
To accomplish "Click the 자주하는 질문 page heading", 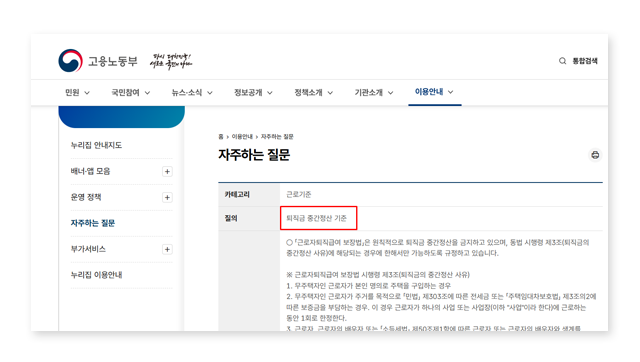I will 254,155.
